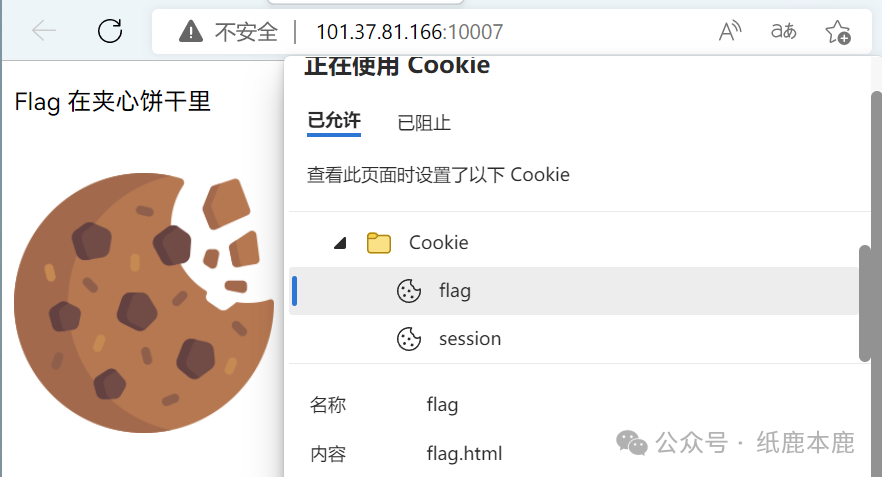The height and width of the screenshot is (477, 882).
Task: Open the not-secure warning triangle icon
Action: [x=191, y=32]
